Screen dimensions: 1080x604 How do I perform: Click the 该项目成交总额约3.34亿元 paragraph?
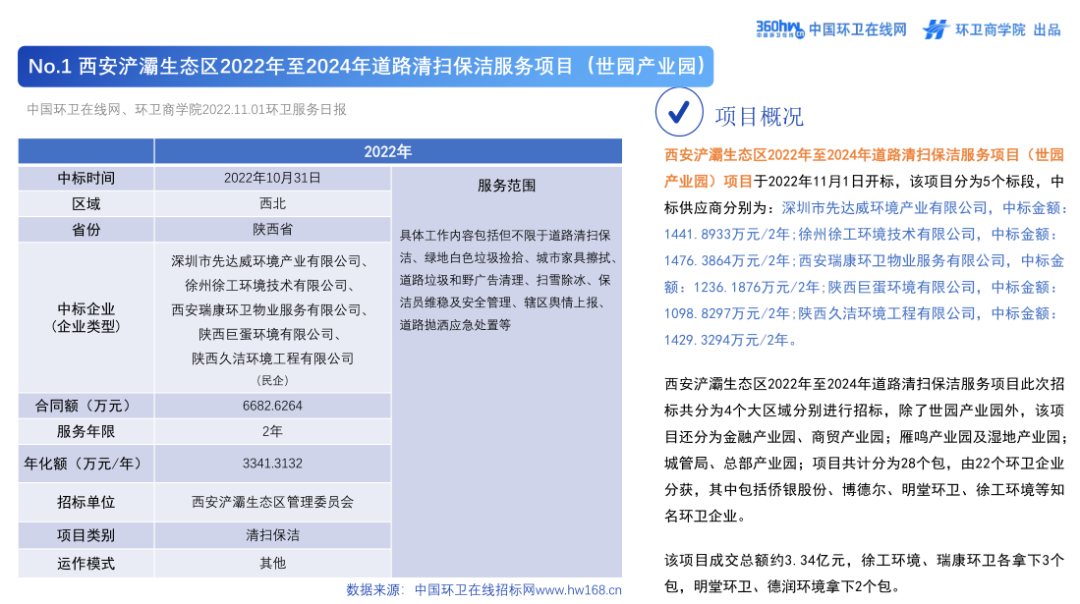[864, 573]
